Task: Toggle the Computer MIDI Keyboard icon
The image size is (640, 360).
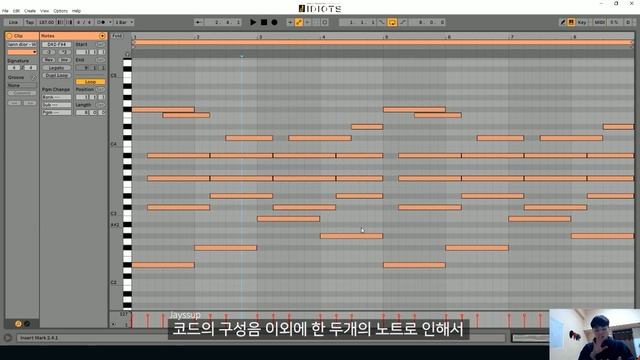Action: [x=571, y=22]
